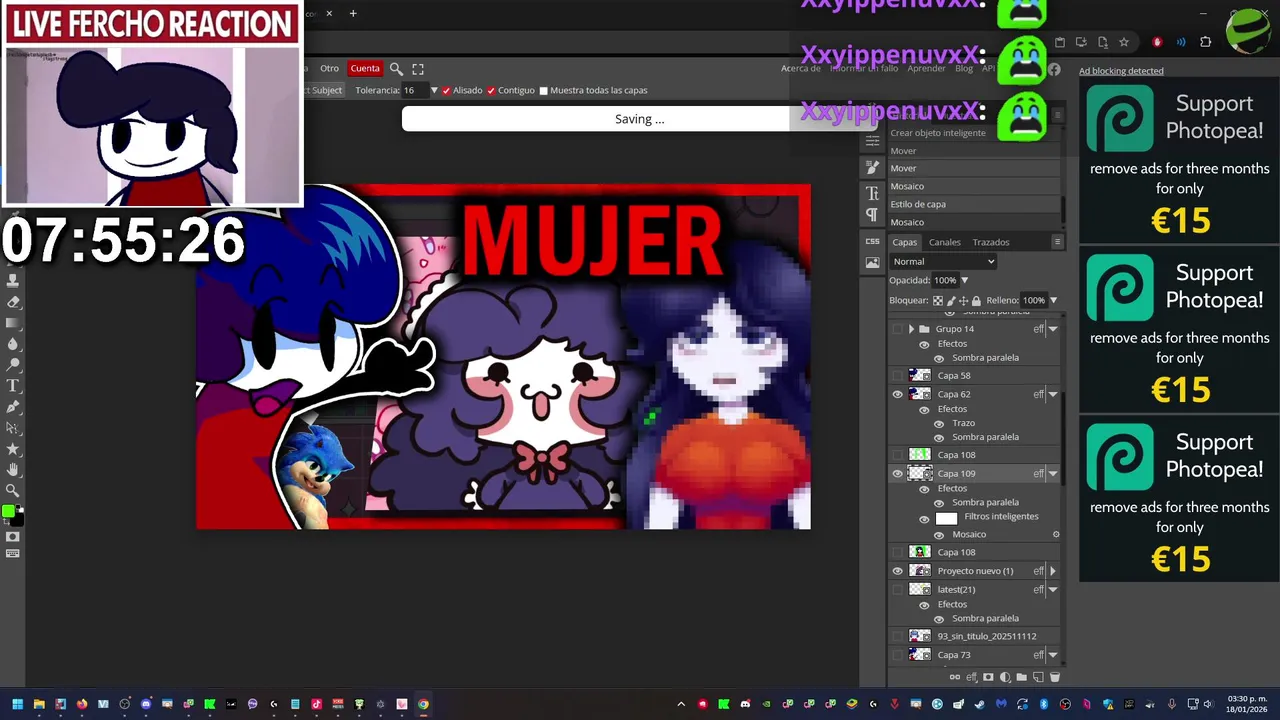Image resolution: width=1280 pixels, height=720 pixels.
Task: Collapse effects of Capa 109
Action: click(x=1052, y=474)
